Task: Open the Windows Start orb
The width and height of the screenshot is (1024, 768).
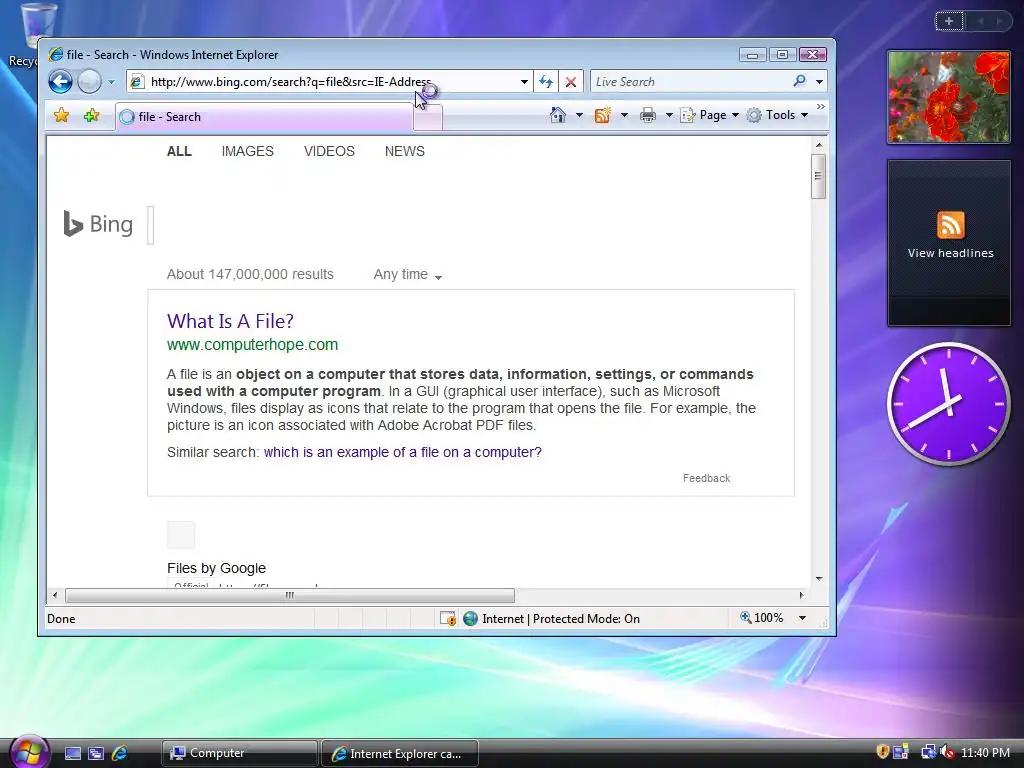Action: 29,752
